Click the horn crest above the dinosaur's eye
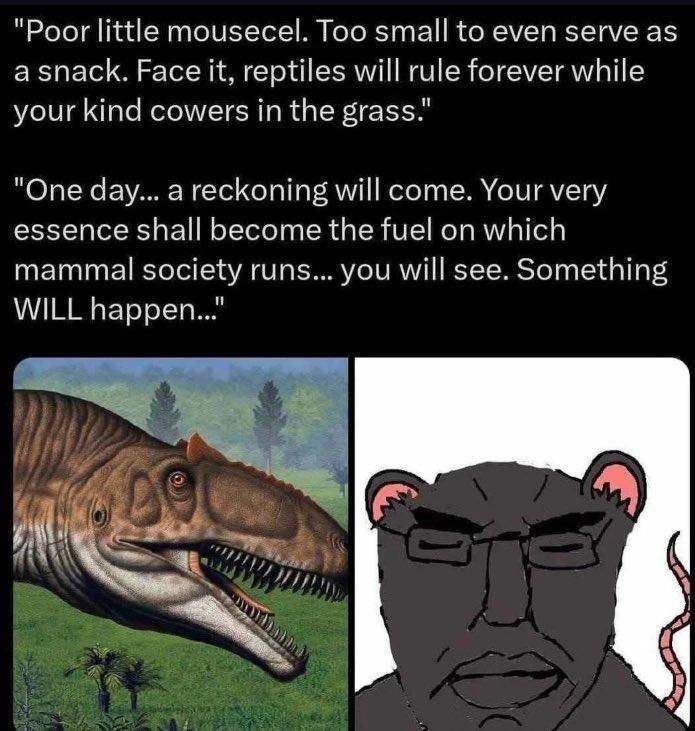This screenshot has width=695, height=731. tap(200, 448)
